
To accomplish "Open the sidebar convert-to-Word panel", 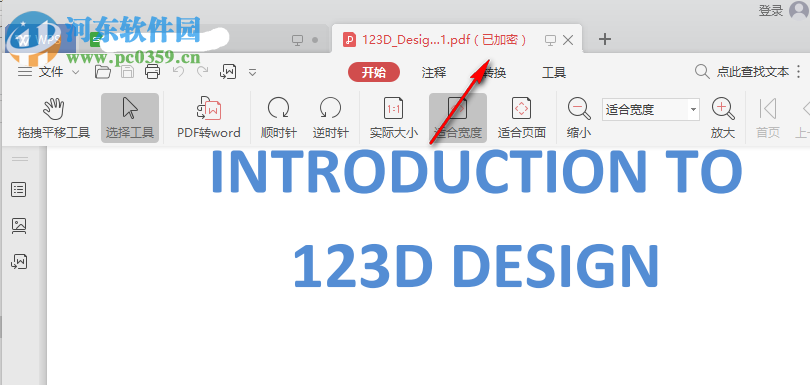I will tap(19, 262).
